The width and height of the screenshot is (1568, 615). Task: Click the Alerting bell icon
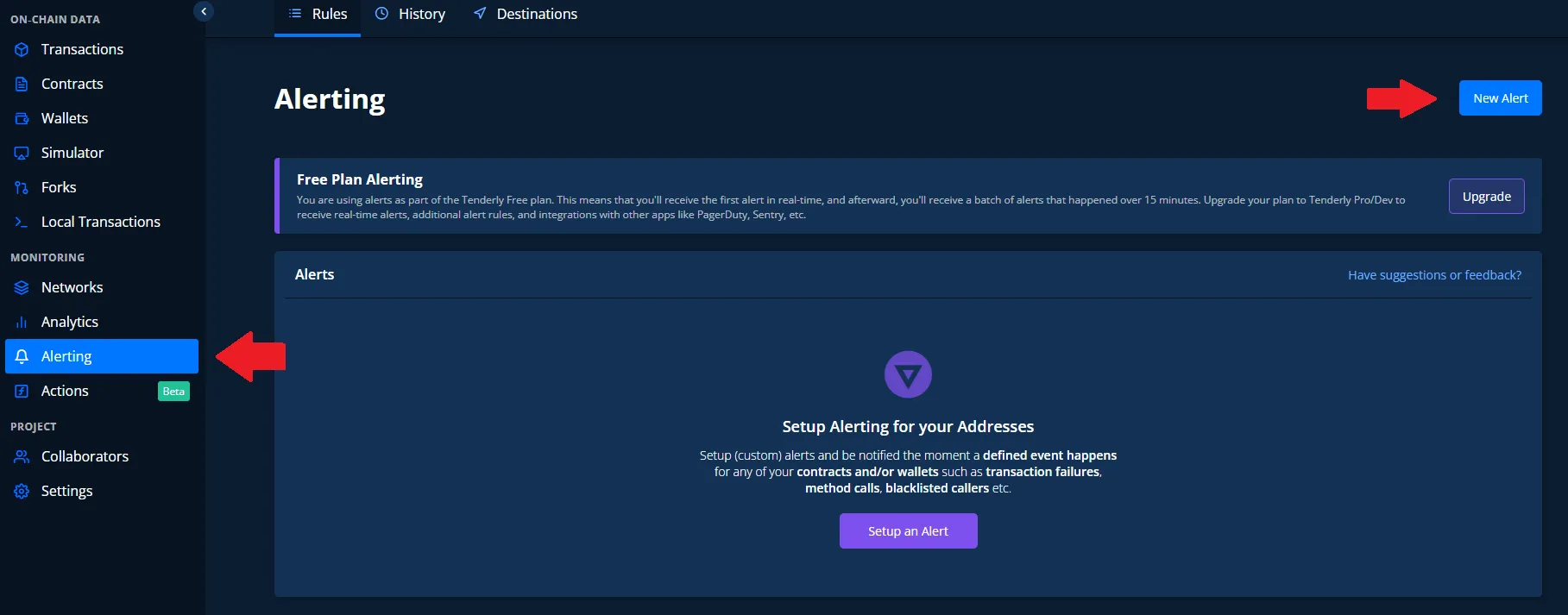(x=22, y=356)
